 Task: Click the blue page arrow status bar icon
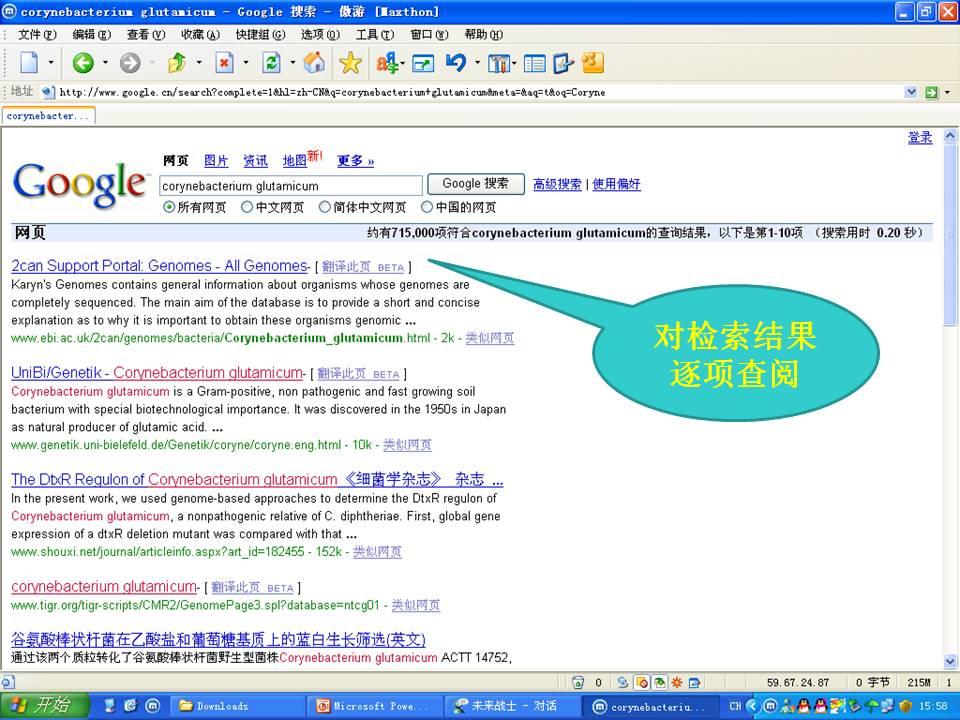694,682
